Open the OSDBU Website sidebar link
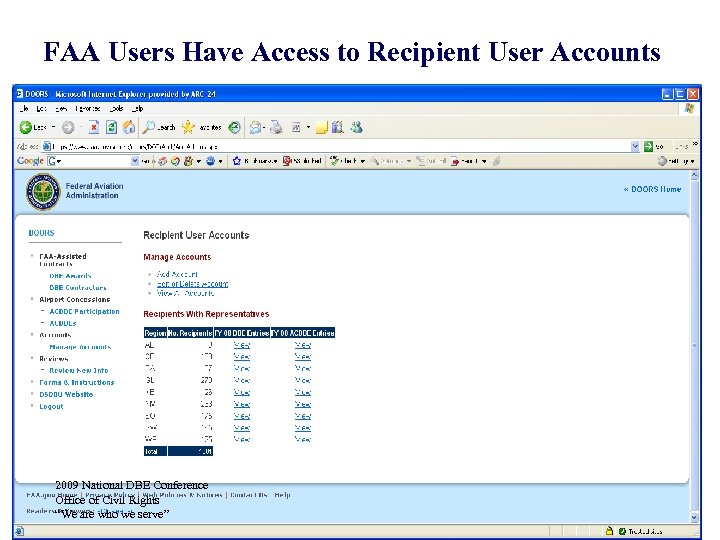Image resolution: width=720 pixels, height=540 pixels. tap(66, 394)
